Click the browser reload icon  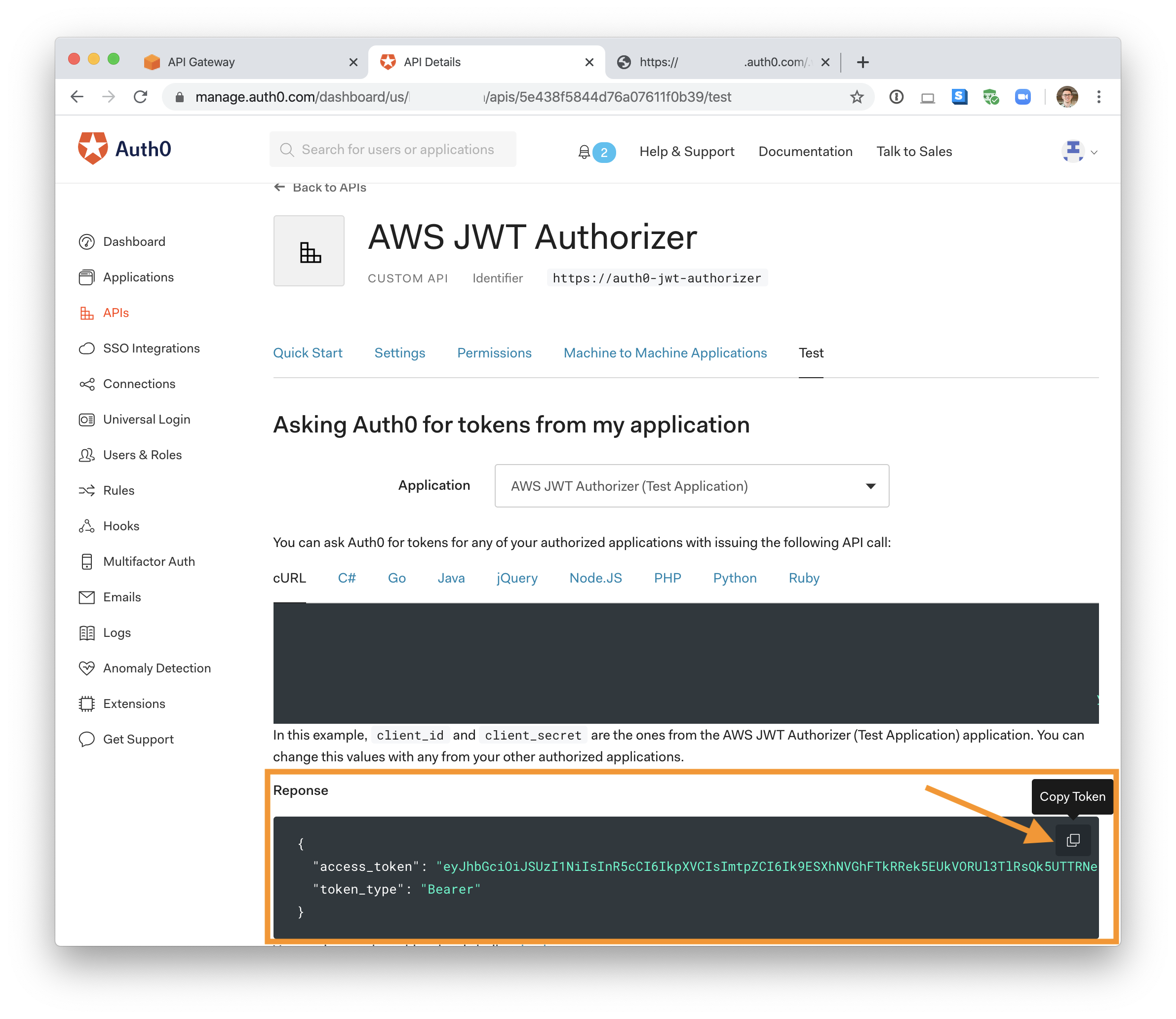click(x=141, y=97)
